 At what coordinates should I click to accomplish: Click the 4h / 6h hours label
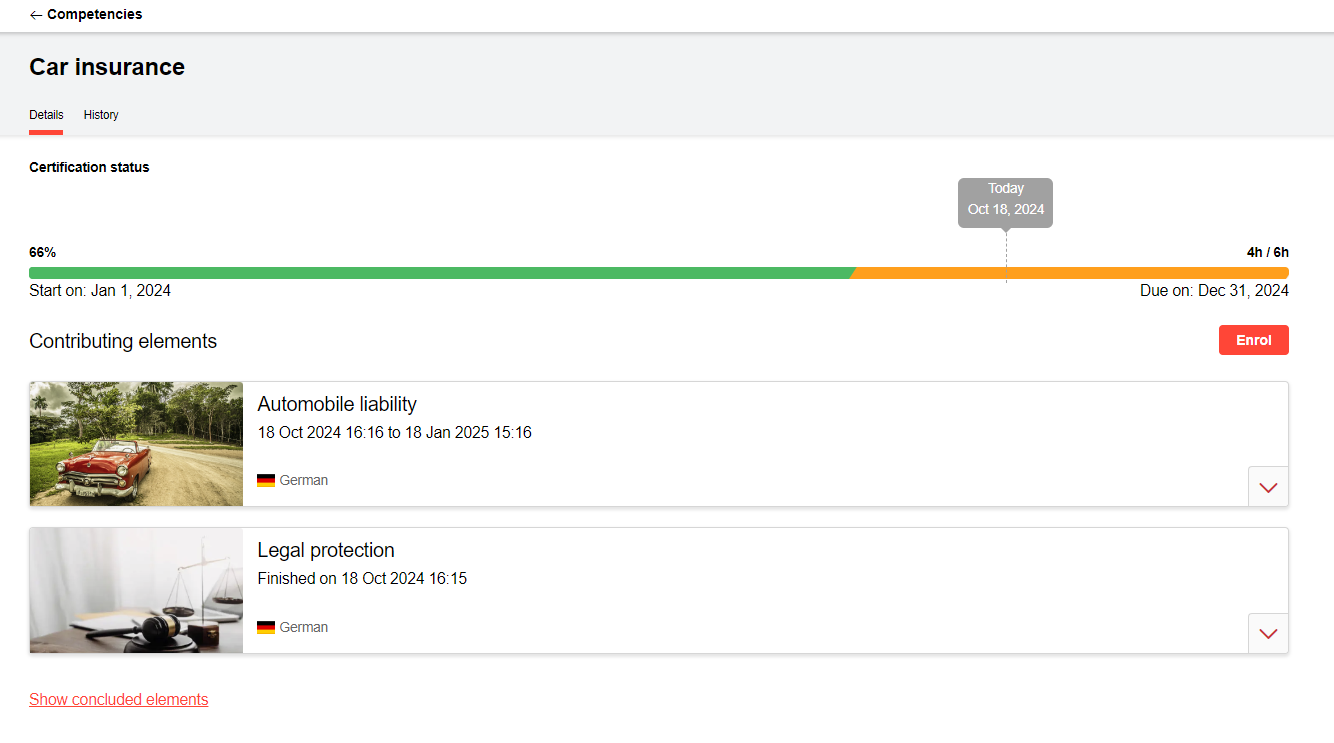1267,253
